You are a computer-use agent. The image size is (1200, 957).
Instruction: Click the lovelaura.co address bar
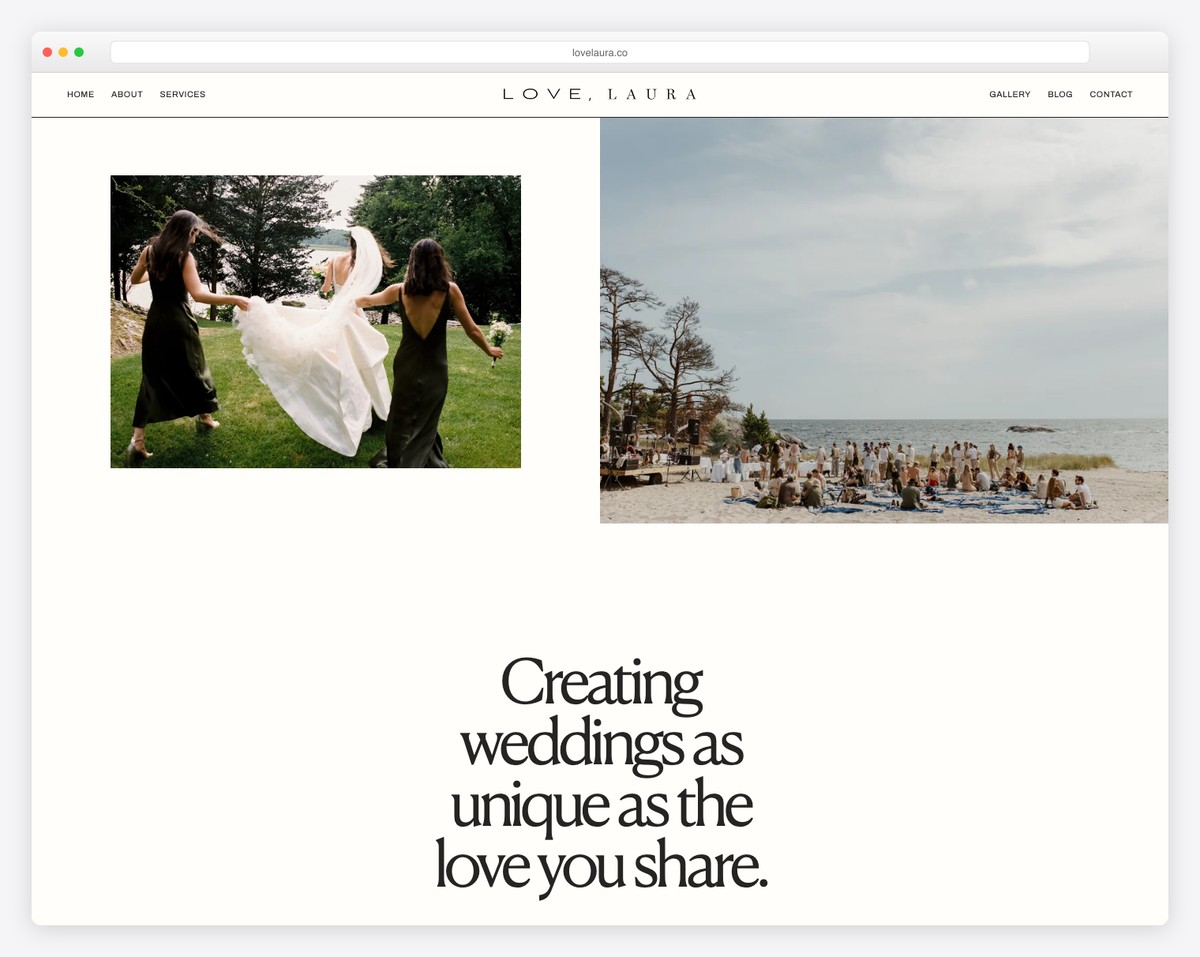600,52
